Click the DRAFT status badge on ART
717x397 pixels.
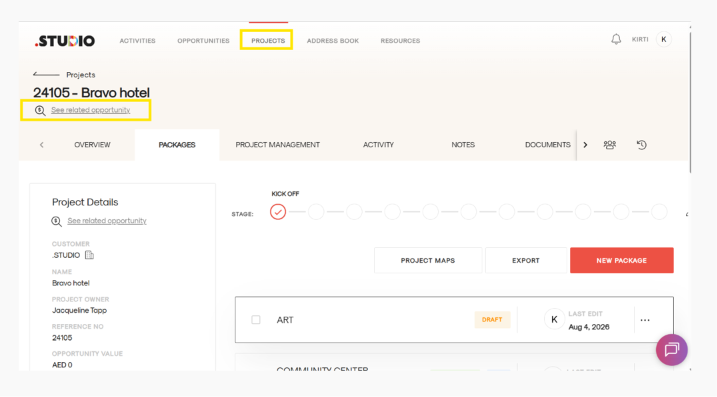pyautogui.click(x=492, y=320)
